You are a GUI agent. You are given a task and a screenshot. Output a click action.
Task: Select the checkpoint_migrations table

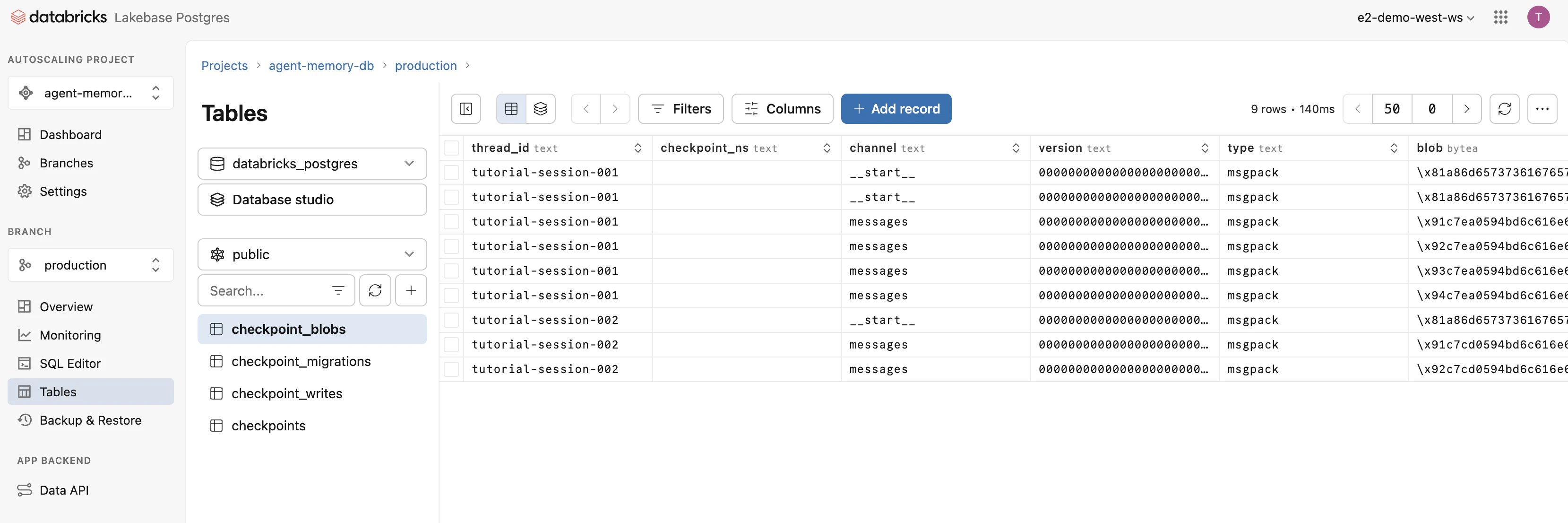[312, 361]
